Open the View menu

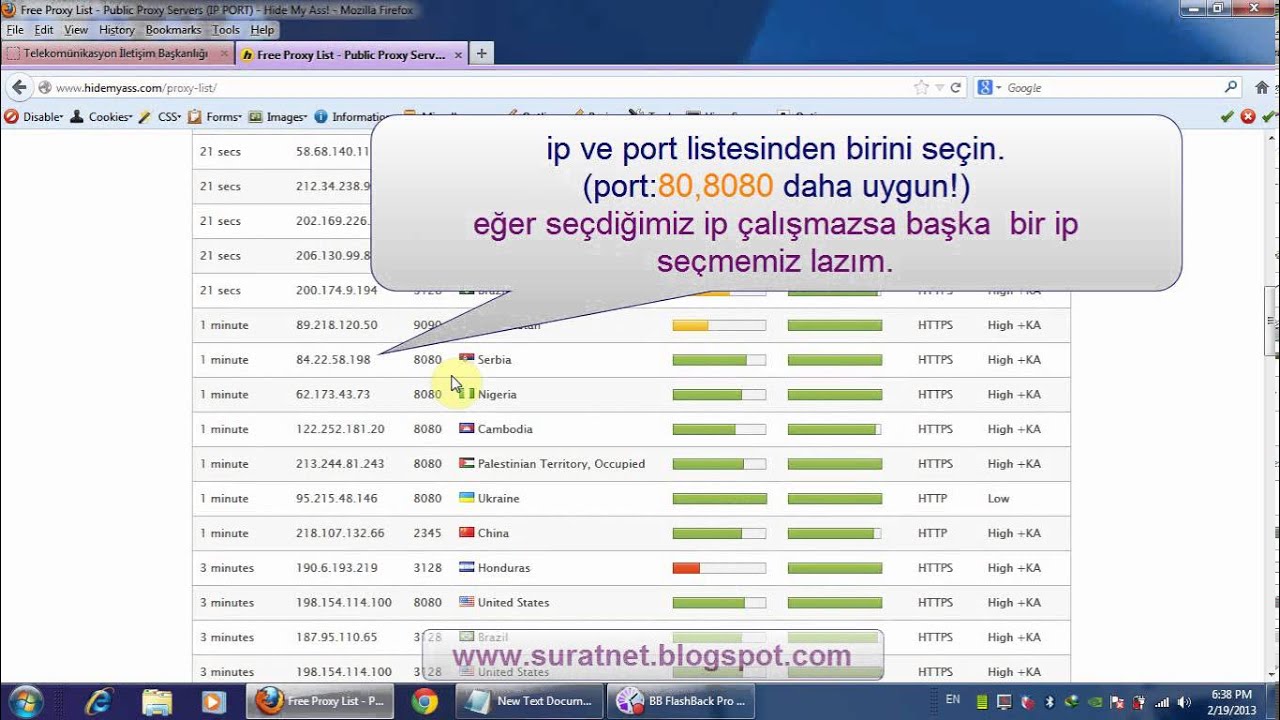[x=76, y=30]
